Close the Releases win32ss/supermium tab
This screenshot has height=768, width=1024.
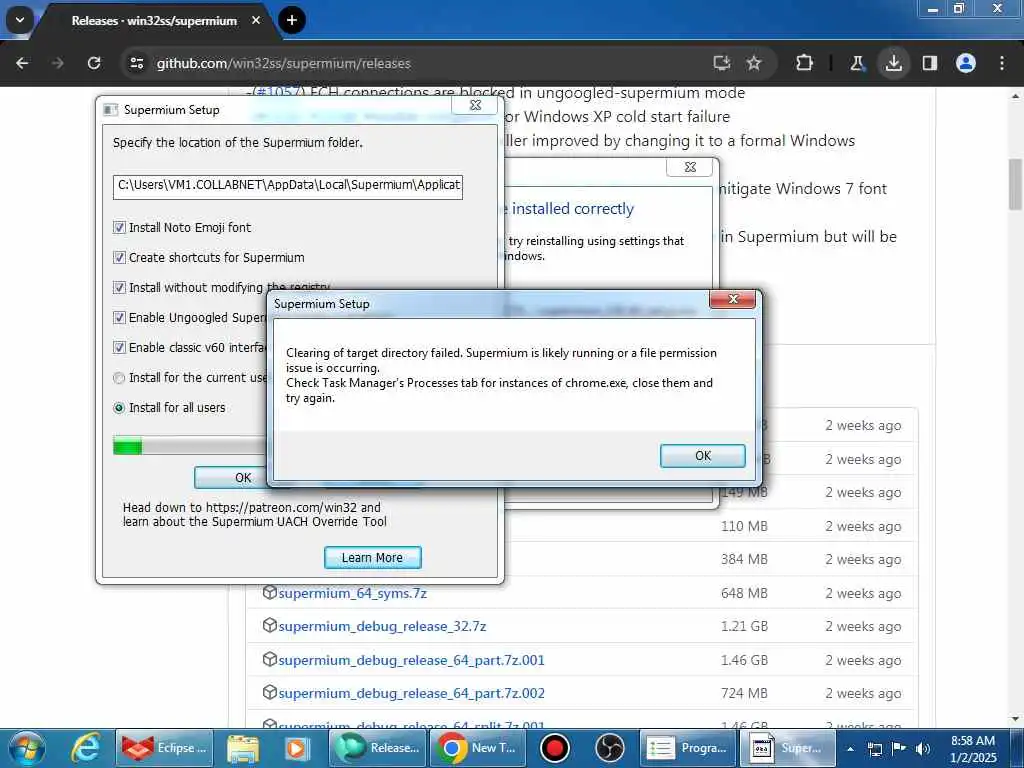(256, 20)
